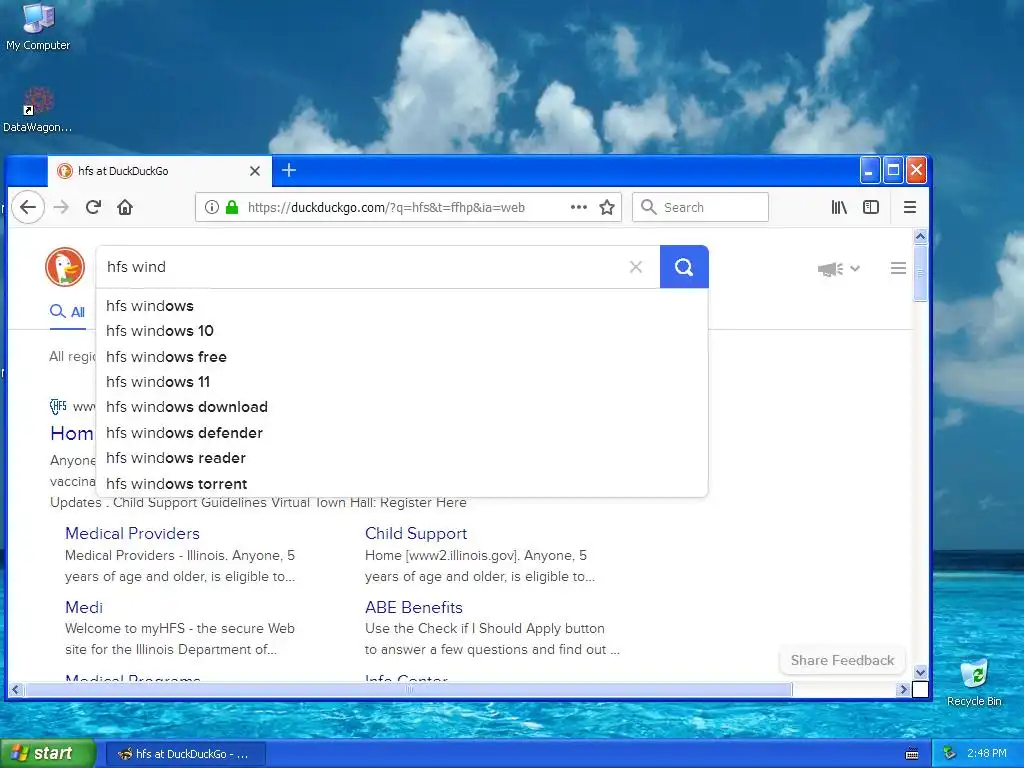
Task: Click the Firefox address bar URL
Action: pyautogui.click(x=387, y=208)
